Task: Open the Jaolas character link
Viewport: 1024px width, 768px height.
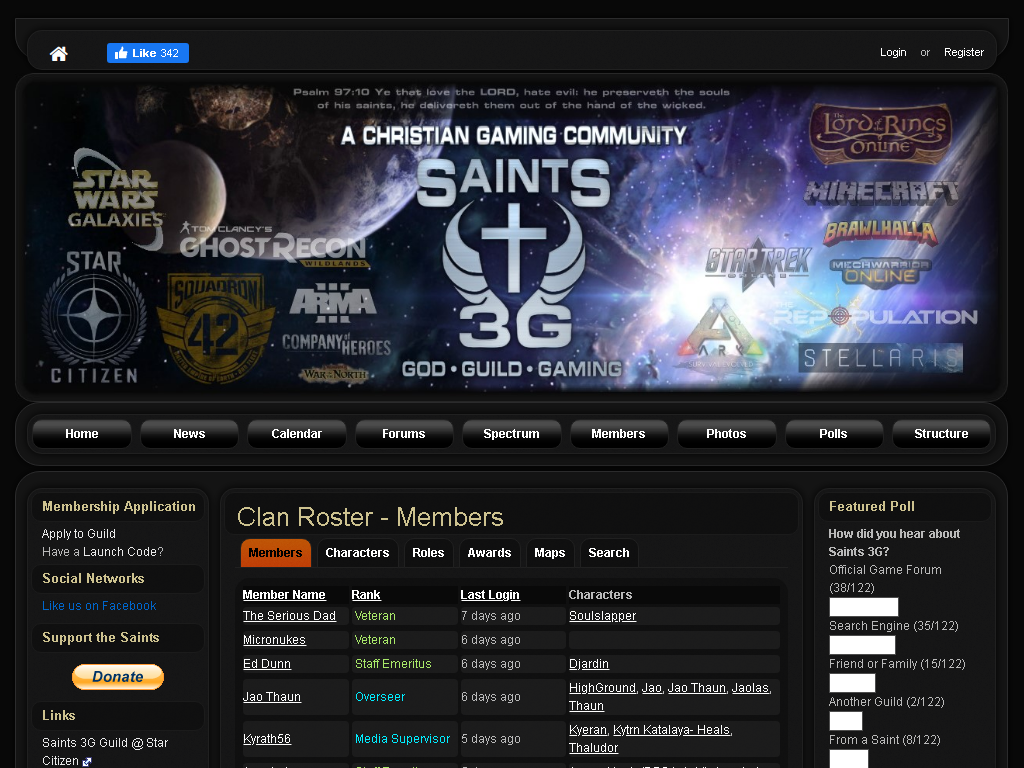Action: pos(750,688)
